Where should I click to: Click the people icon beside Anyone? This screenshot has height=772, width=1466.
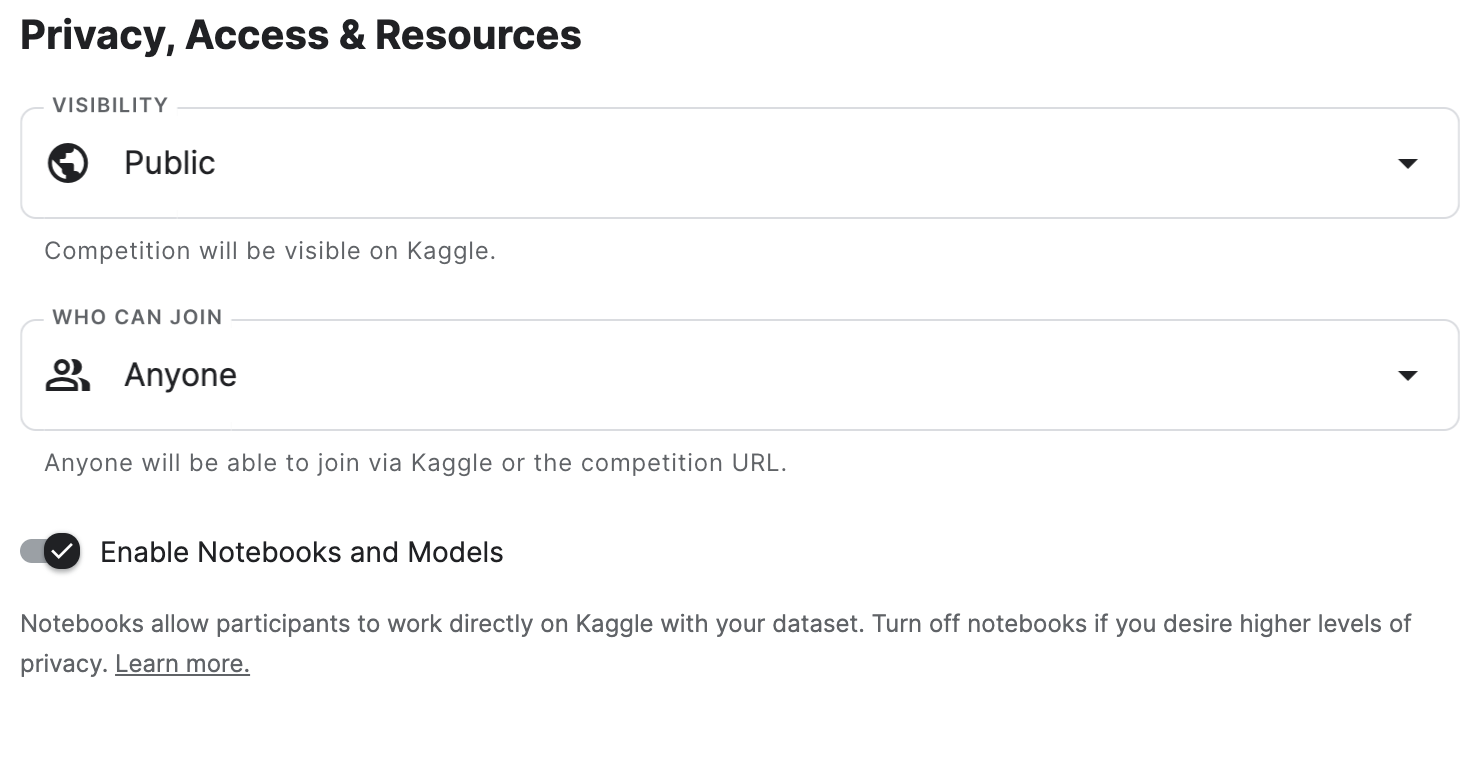tap(68, 376)
